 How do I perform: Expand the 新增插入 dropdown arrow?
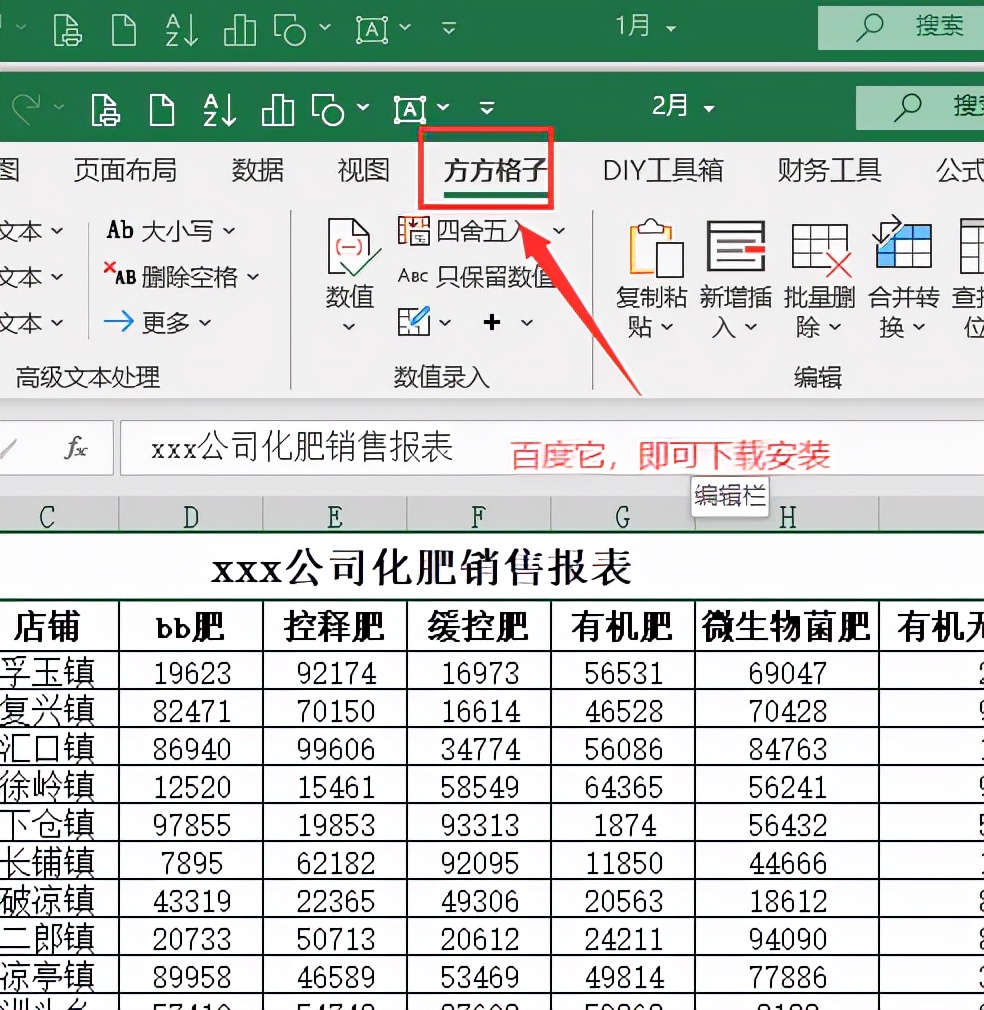tap(751, 328)
